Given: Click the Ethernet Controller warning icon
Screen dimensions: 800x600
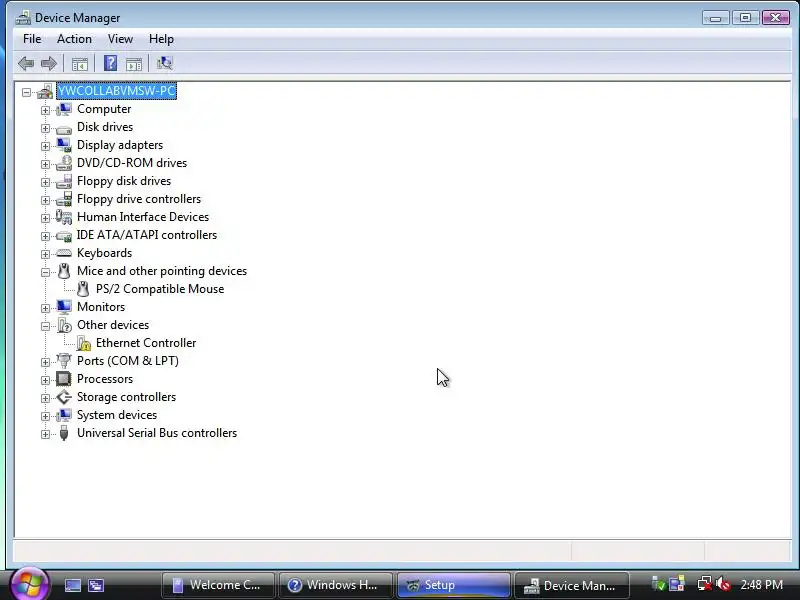Looking at the screenshot, I should 83,343.
